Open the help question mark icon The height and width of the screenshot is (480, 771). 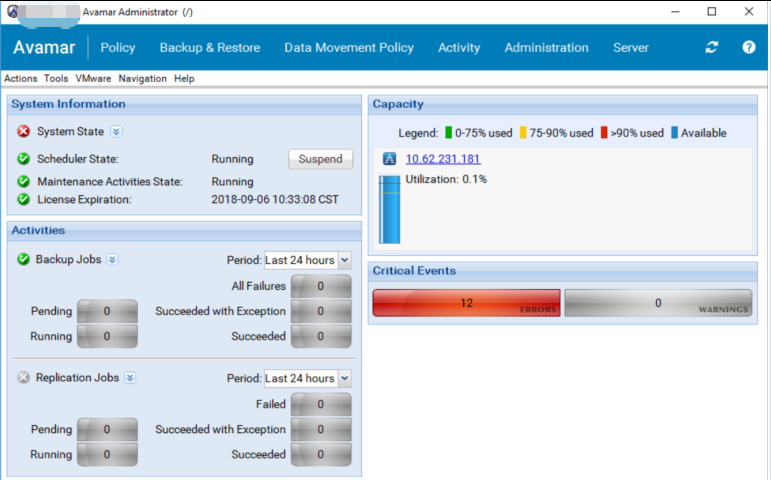[748, 47]
